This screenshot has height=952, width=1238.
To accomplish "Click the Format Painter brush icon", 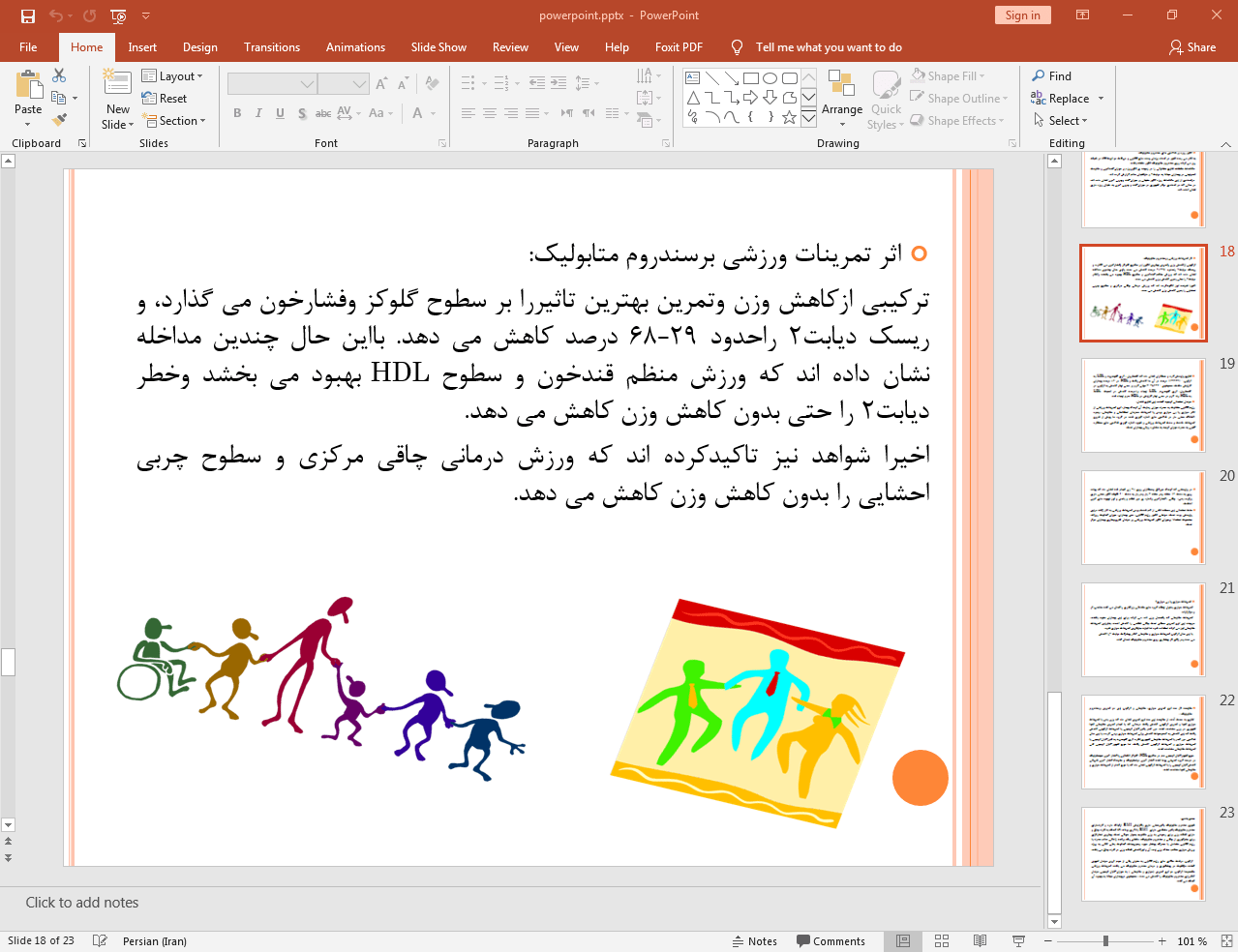I will coord(60,120).
